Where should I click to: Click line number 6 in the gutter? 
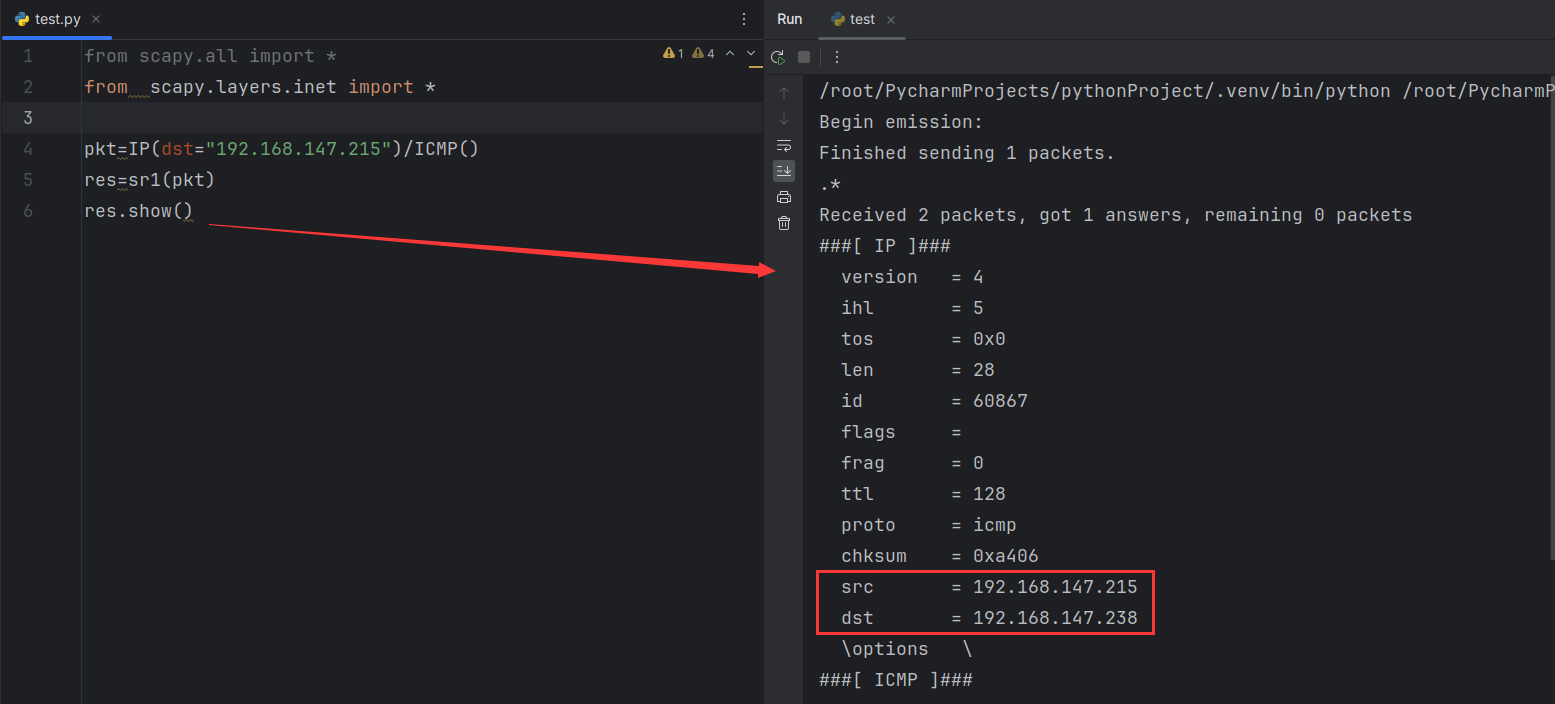(x=28, y=211)
